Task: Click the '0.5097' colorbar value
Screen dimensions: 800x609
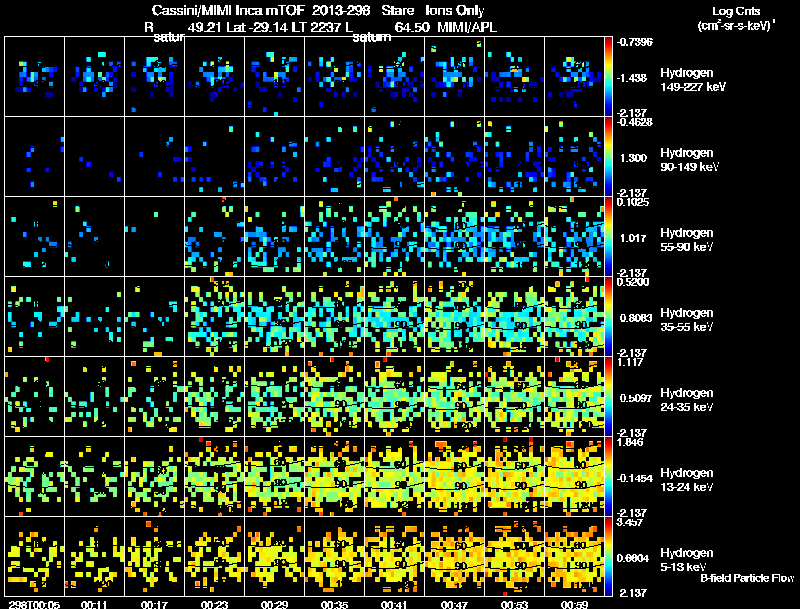Action: point(636,398)
